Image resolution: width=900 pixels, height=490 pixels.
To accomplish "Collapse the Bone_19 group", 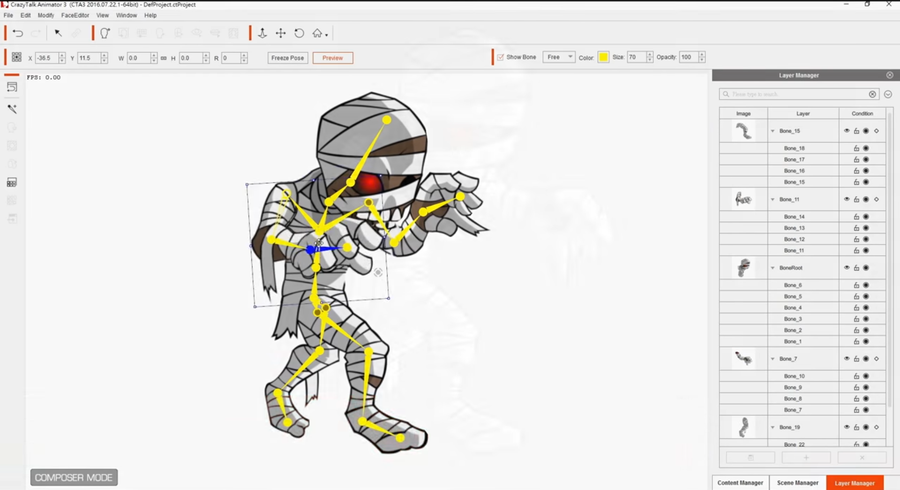I will tap(773, 427).
